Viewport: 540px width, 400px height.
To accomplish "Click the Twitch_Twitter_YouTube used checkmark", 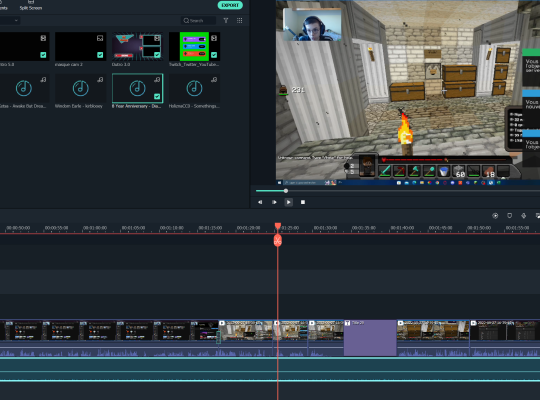I will [214, 55].
